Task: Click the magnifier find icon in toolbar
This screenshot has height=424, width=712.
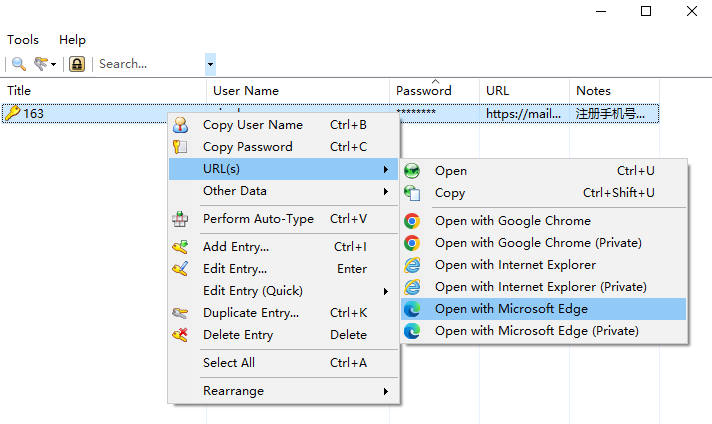Action: point(19,64)
